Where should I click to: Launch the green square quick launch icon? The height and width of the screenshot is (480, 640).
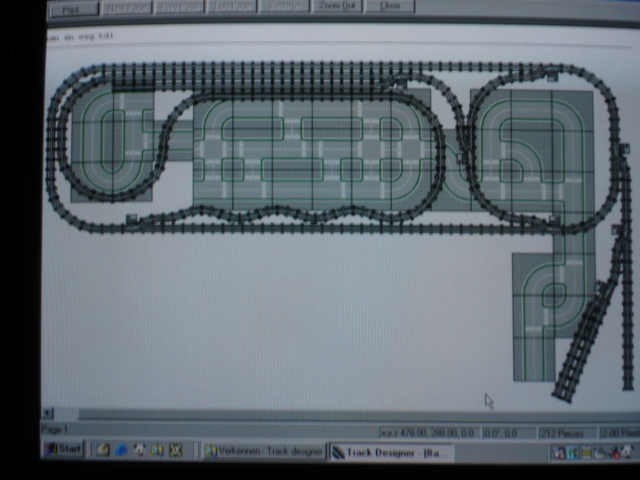[x=176, y=451]
